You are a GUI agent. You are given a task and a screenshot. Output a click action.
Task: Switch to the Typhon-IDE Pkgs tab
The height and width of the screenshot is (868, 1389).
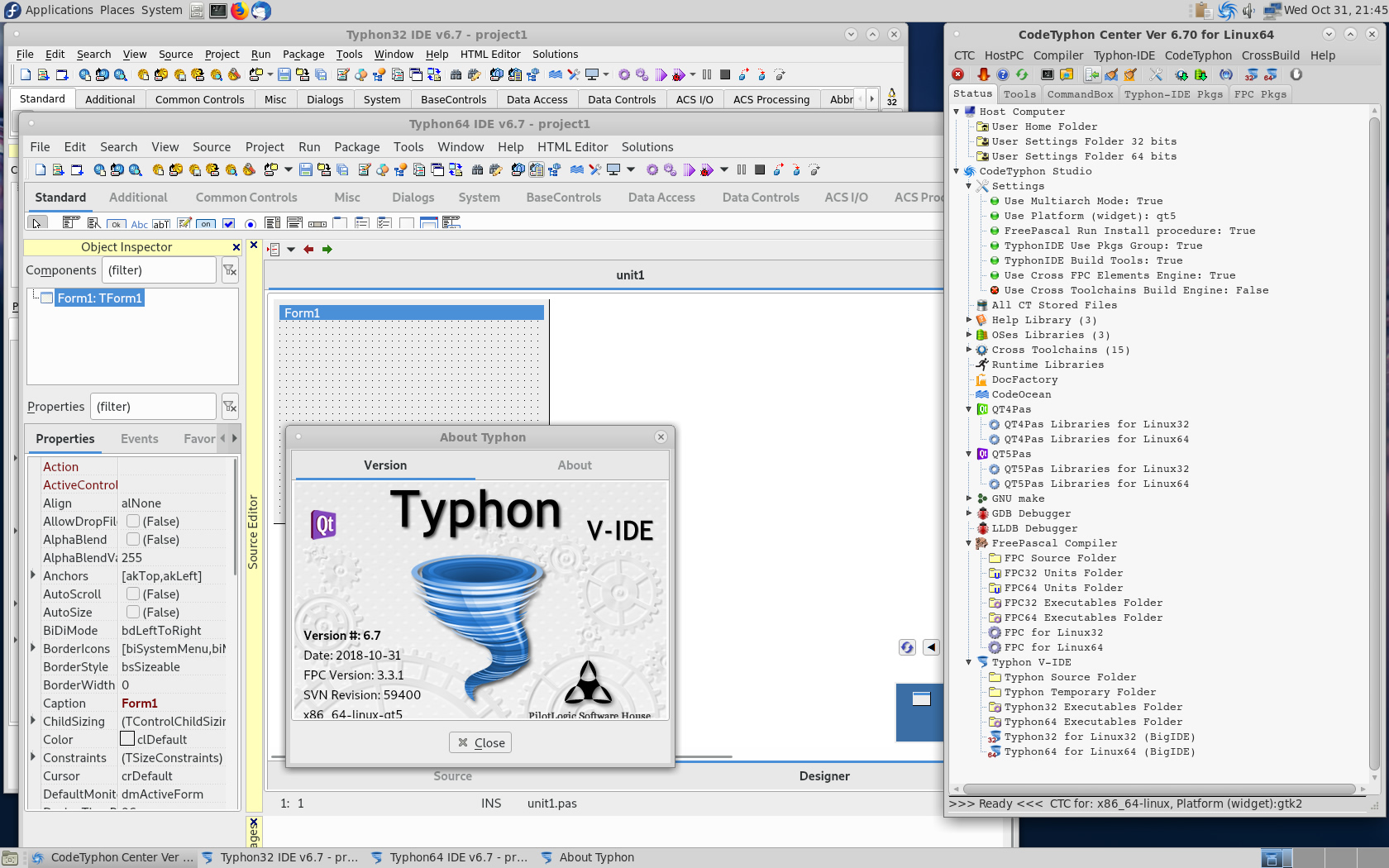1172,94
